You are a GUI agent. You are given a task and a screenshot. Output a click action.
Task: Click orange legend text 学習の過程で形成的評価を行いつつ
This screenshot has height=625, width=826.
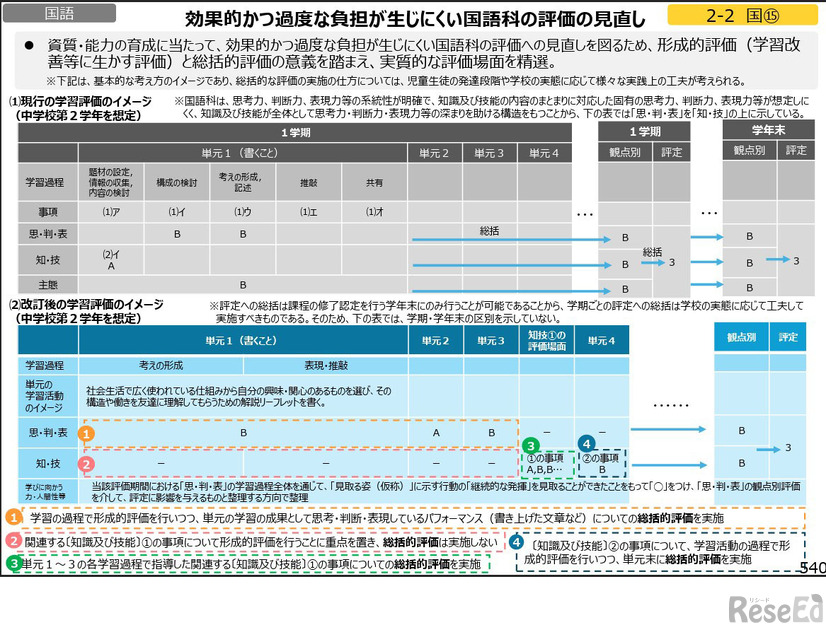[377, 518]
